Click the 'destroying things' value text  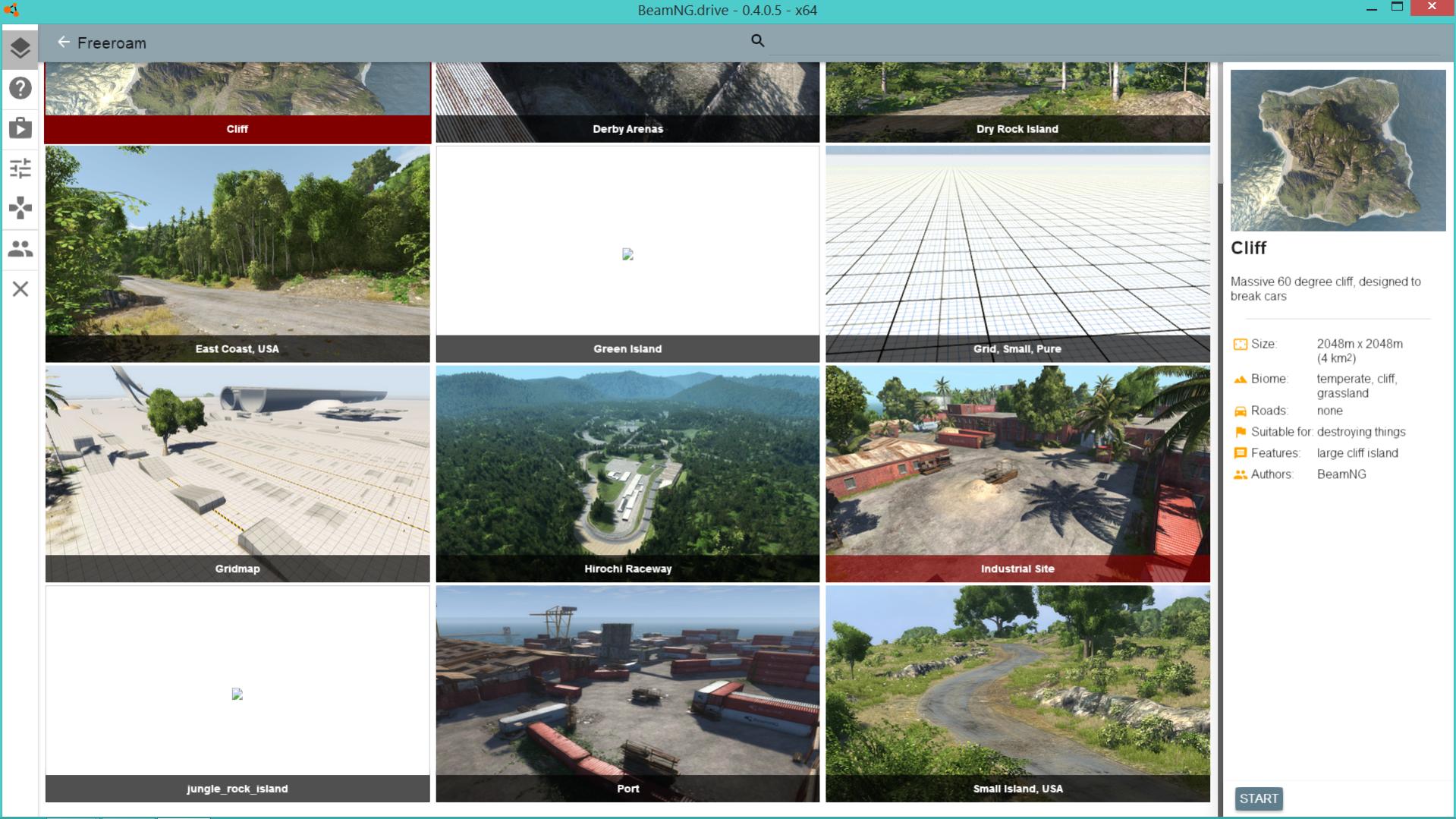pyautogui.click(x=1361, y=432)
